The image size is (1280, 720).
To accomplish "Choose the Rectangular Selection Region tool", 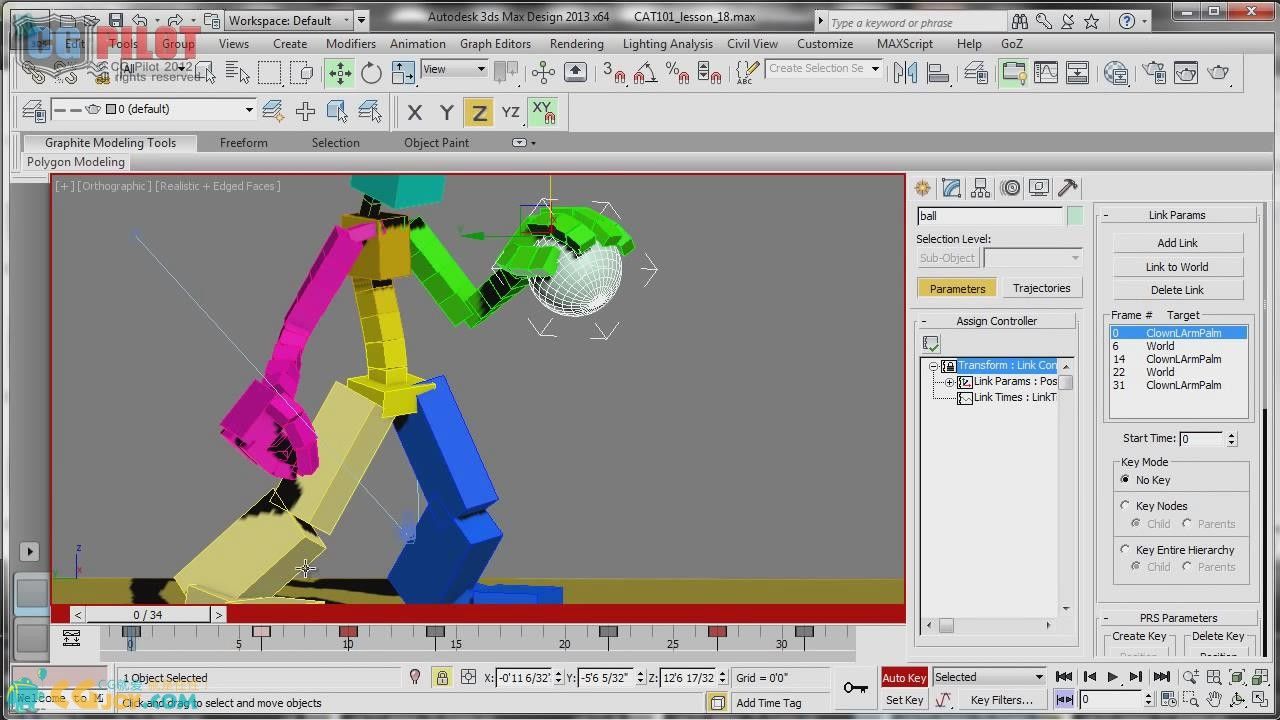I will pyautogui.click(x=270, y=72).
